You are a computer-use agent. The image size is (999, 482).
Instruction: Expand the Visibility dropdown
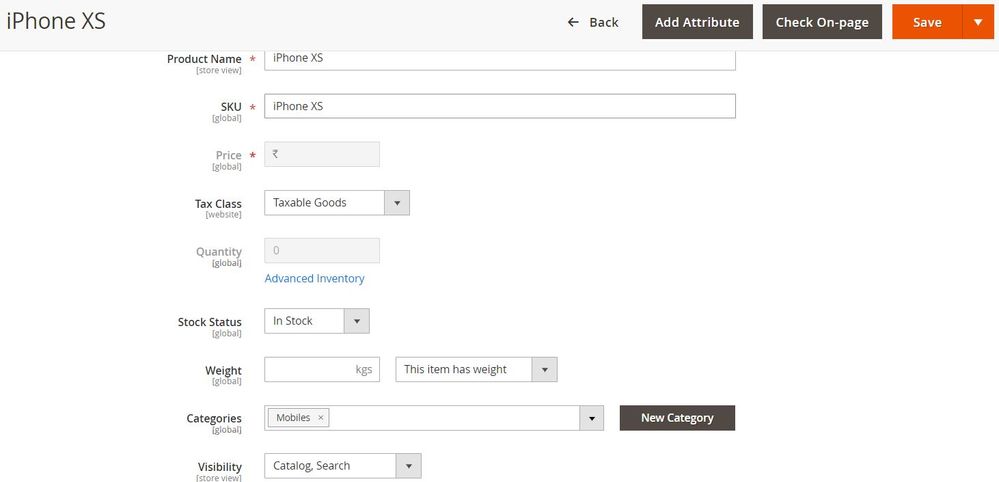pos(408,466)
